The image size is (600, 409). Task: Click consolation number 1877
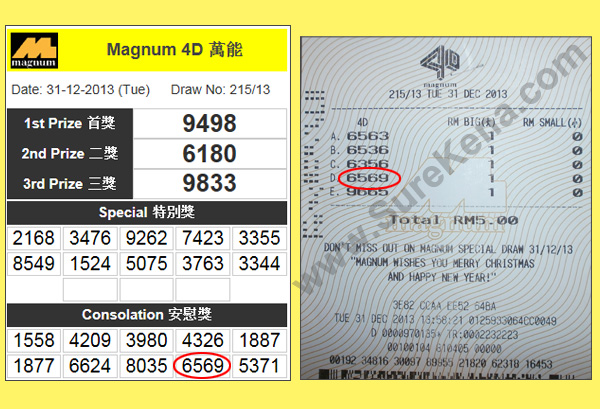pyautogui.click(x=34, y=366)
